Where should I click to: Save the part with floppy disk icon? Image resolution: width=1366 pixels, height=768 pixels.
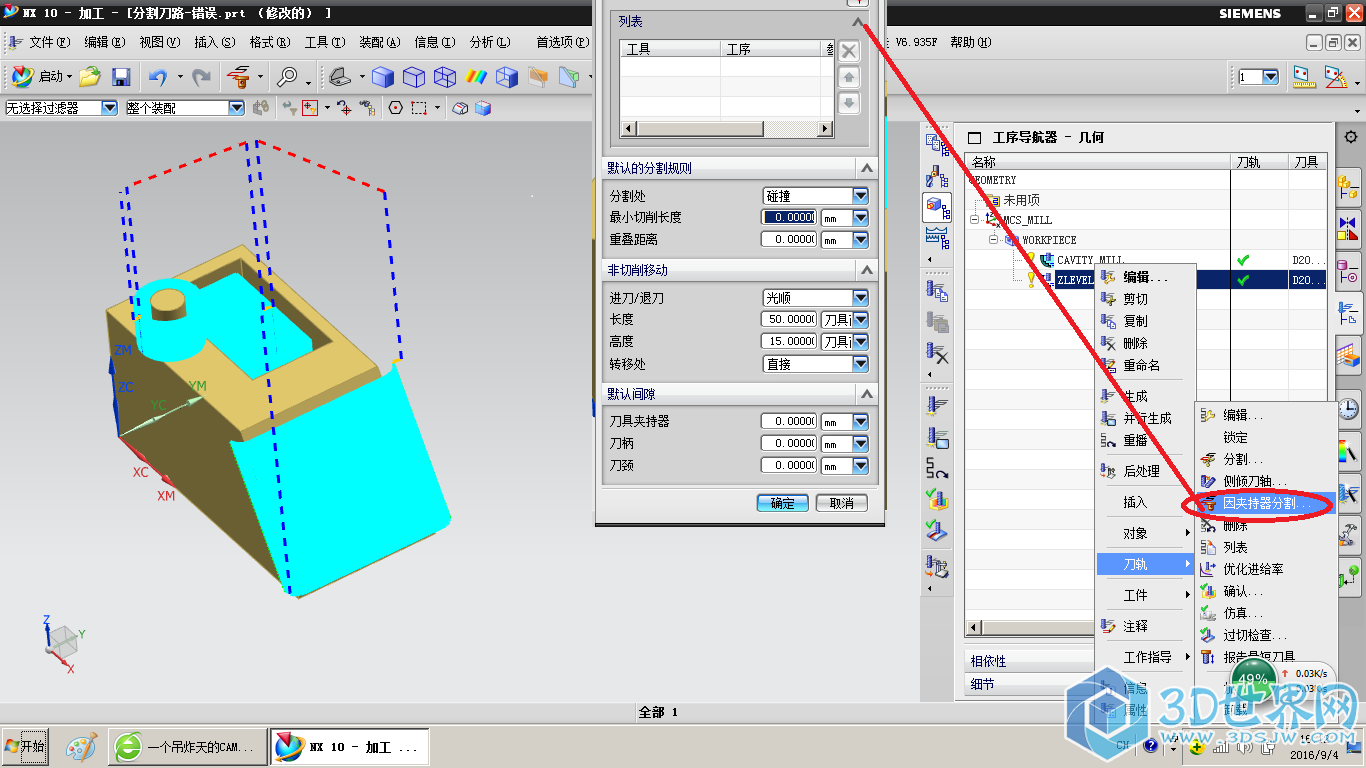tap(121, 76)
